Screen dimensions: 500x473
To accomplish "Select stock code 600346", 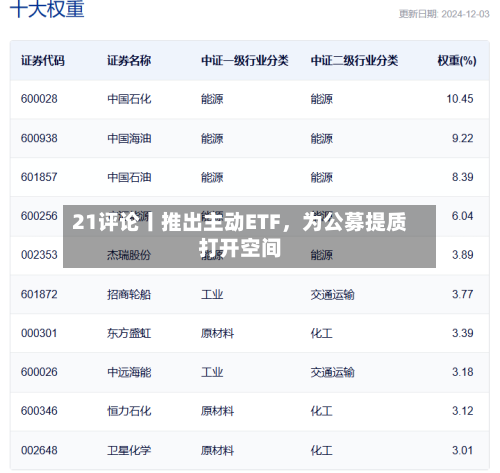I will click(x=39, y=411).
